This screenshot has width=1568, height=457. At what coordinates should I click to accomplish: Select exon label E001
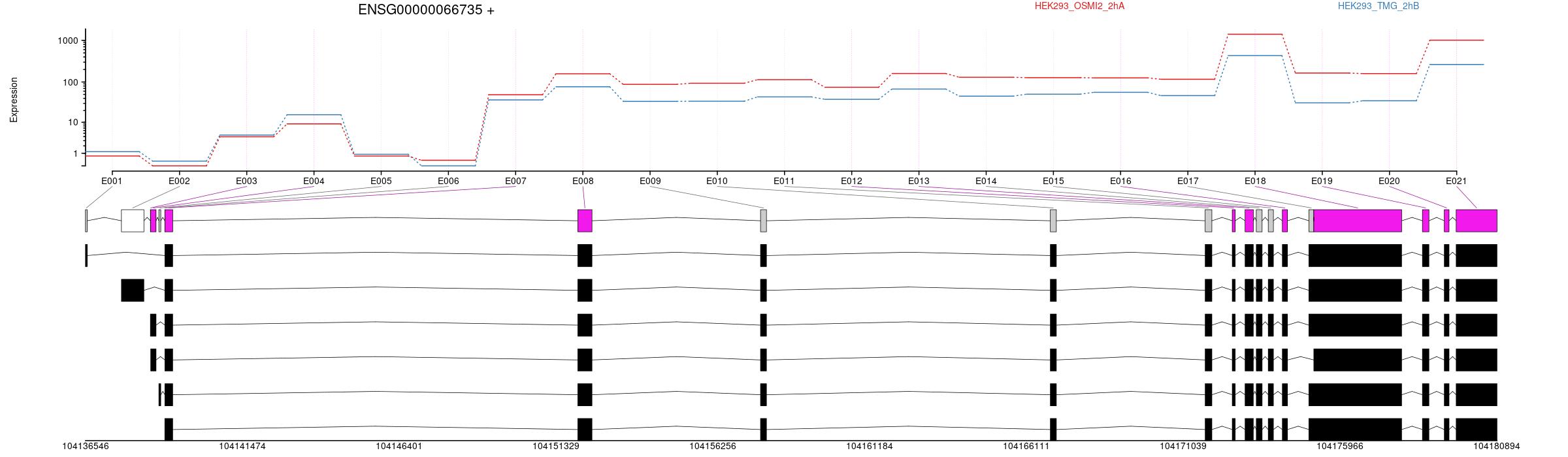pyautogui.click(x=112, y=181)
